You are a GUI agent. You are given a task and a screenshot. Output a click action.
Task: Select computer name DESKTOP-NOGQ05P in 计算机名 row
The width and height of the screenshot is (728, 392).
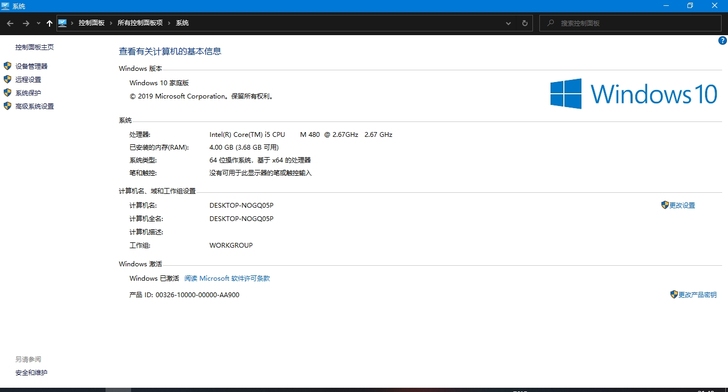[x=241, y=205]
